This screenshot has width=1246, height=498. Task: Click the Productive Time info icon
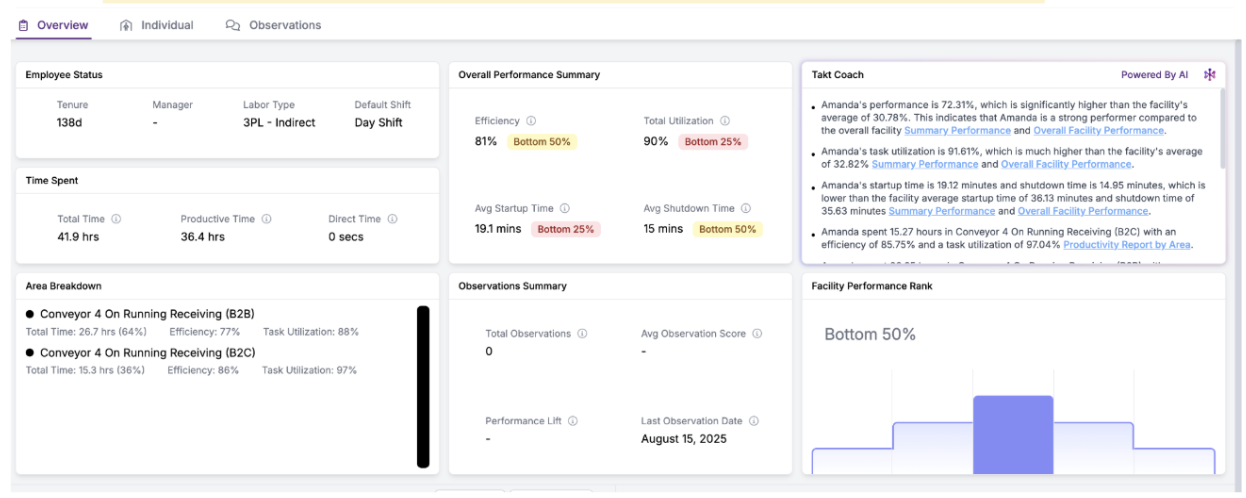pyautogui.click(x=266, y=219)
